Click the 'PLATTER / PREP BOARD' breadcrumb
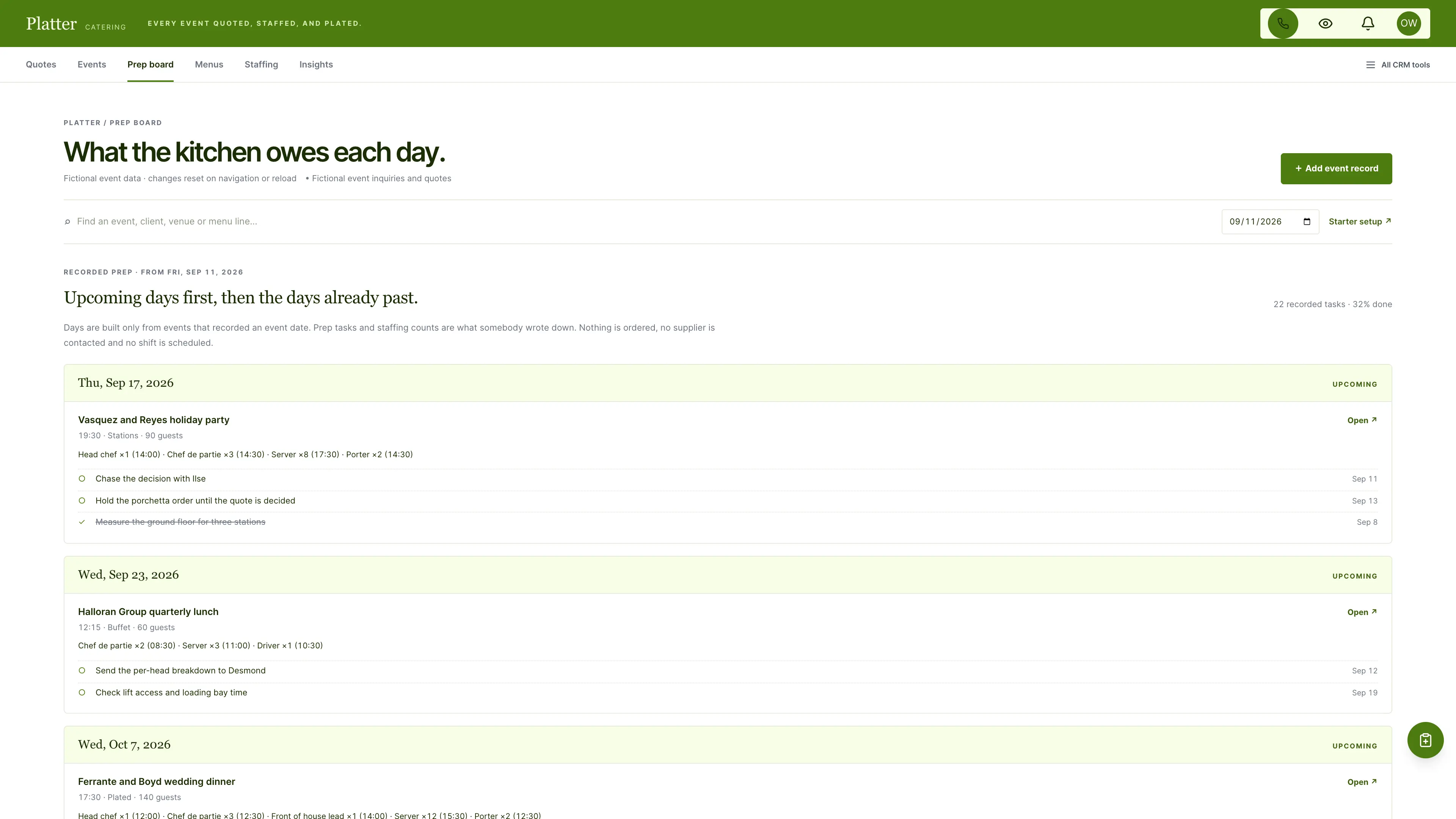The width and height of the screenshot is (1456, 819). click(113, 122)
